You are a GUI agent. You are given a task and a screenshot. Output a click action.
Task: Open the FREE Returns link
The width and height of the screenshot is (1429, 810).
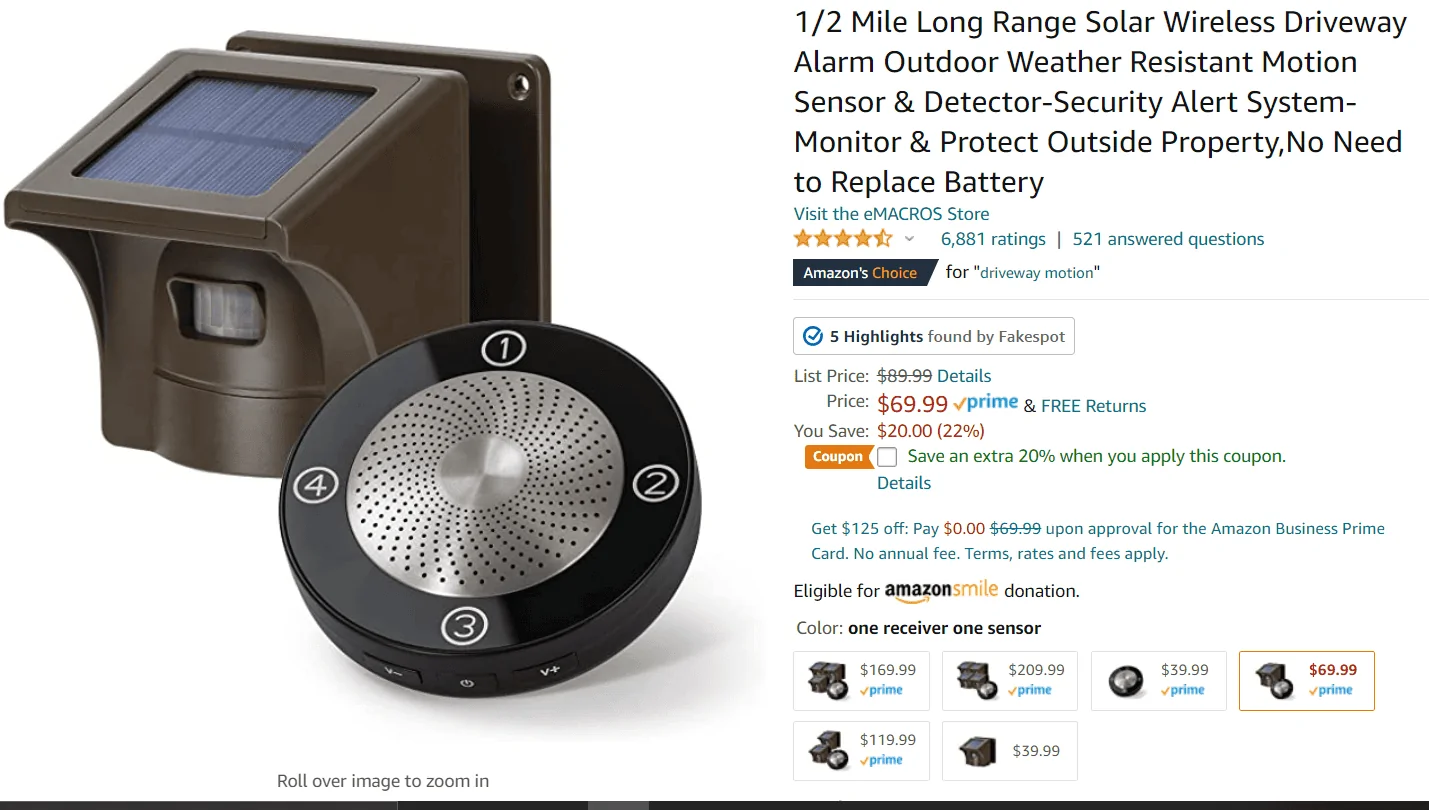[x=1093, y=406]
